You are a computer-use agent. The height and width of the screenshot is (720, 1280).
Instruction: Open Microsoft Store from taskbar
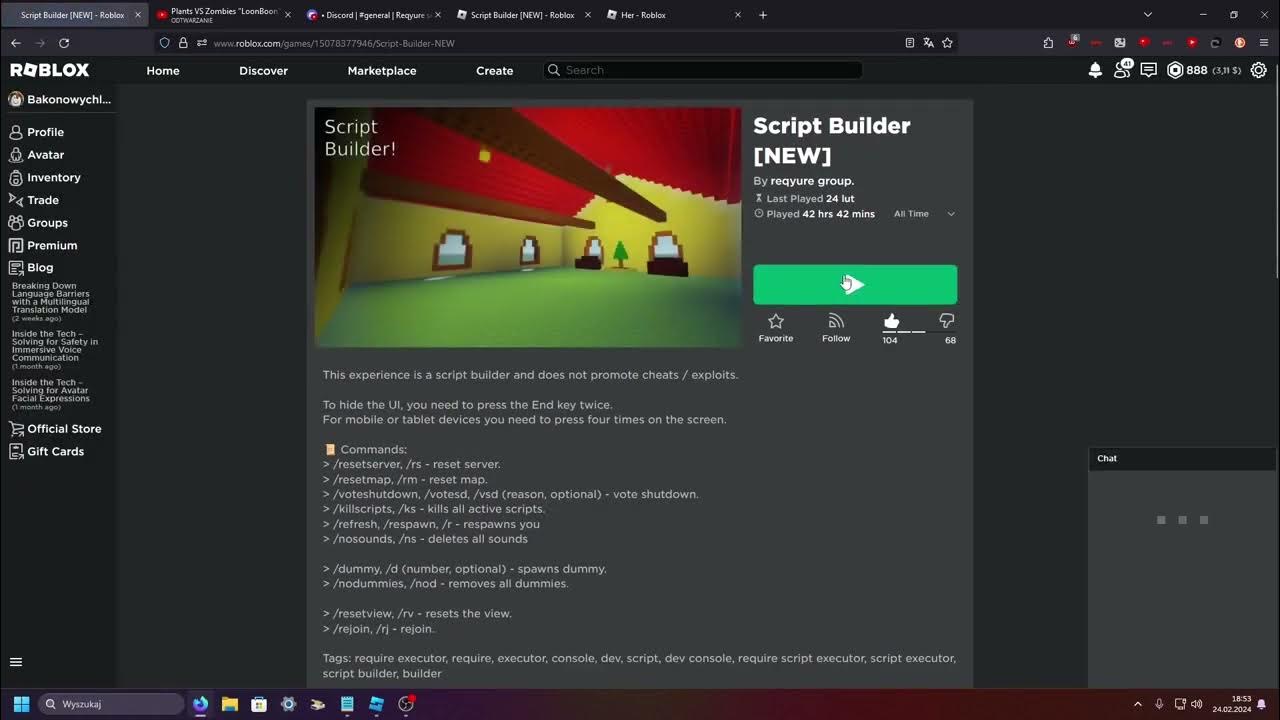coord(259,704)
